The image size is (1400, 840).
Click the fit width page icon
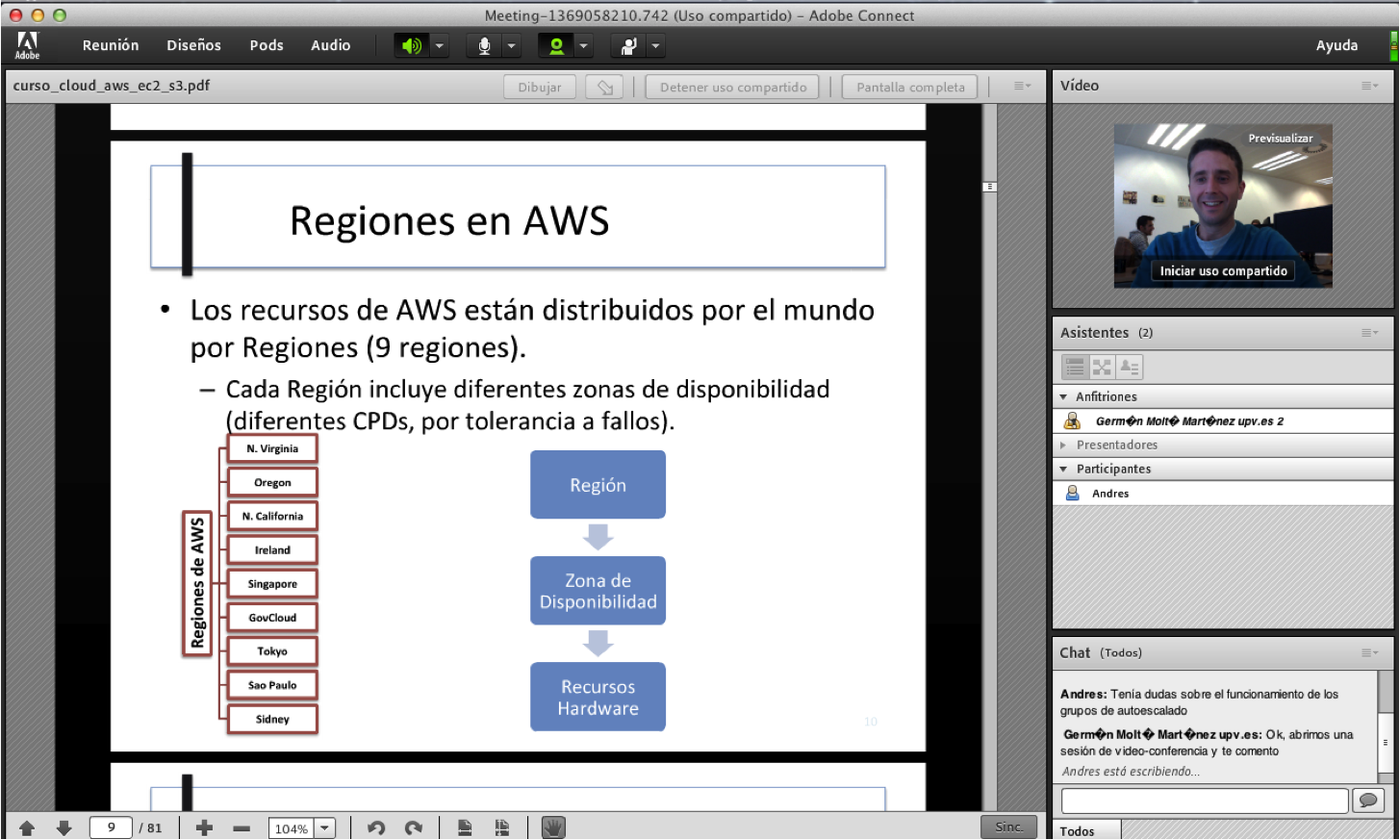tap(501, 827)
